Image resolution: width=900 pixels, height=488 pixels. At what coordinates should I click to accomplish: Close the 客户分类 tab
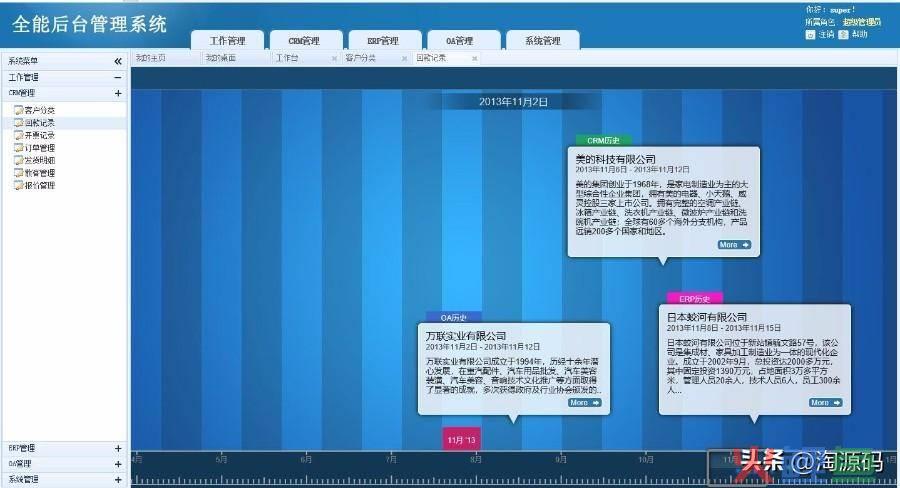point(404,59)
